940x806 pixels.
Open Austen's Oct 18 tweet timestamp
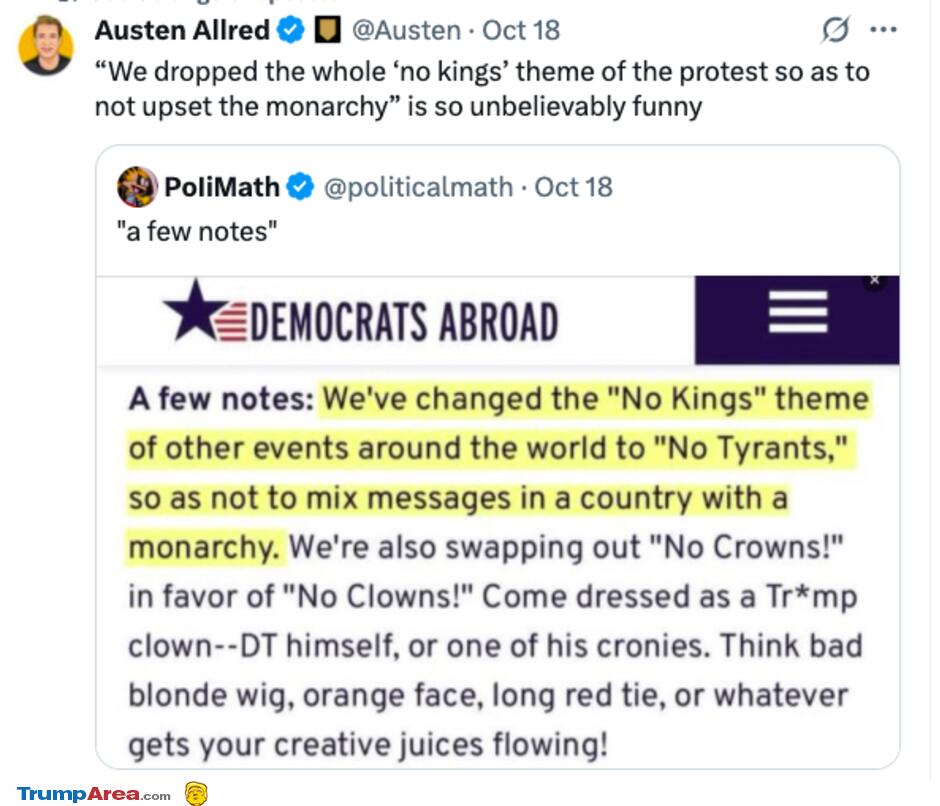(521, 31)
